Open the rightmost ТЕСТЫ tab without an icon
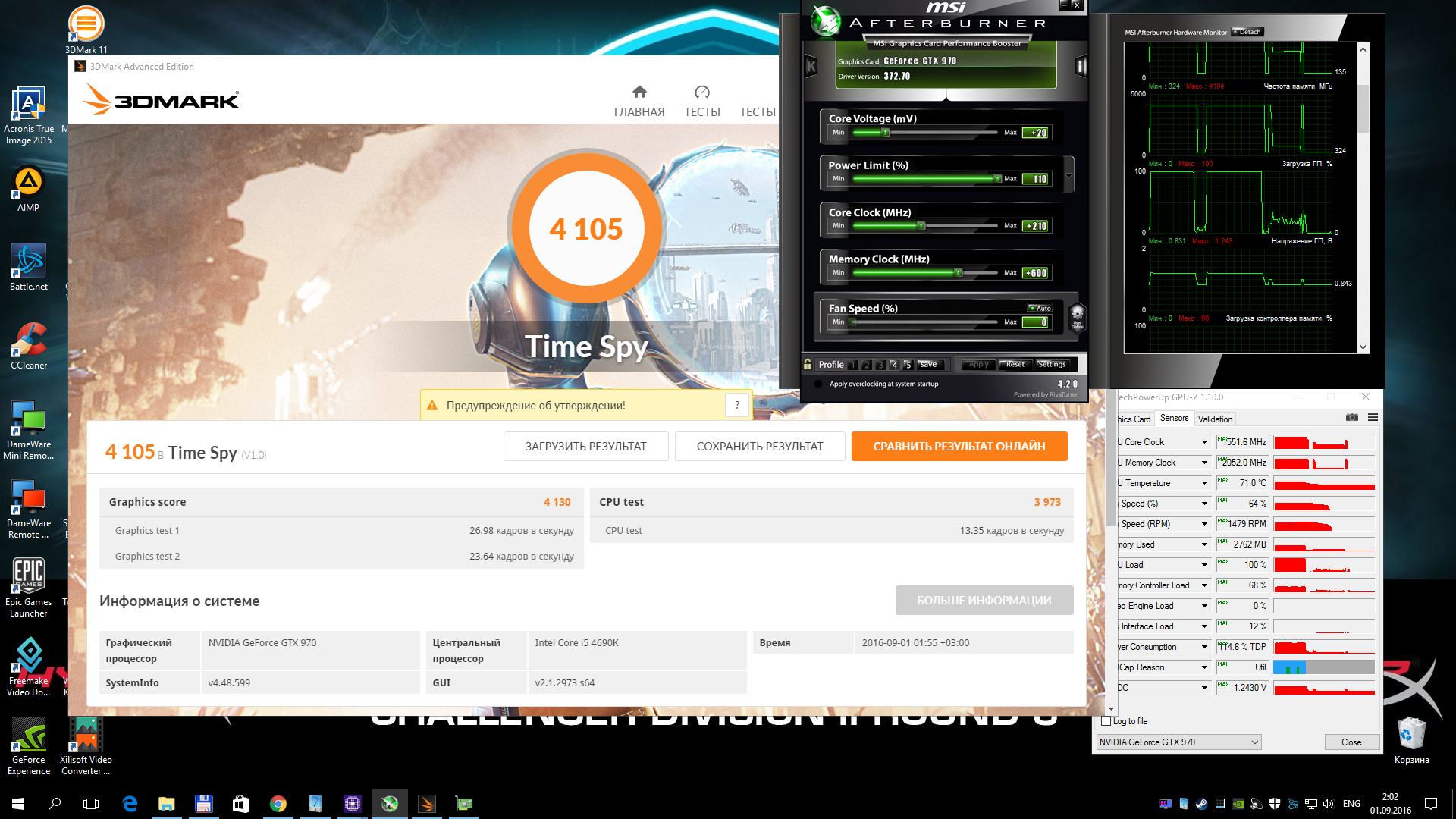Image resolution: width=1456 pixels, height=819 pixels. 758,111
